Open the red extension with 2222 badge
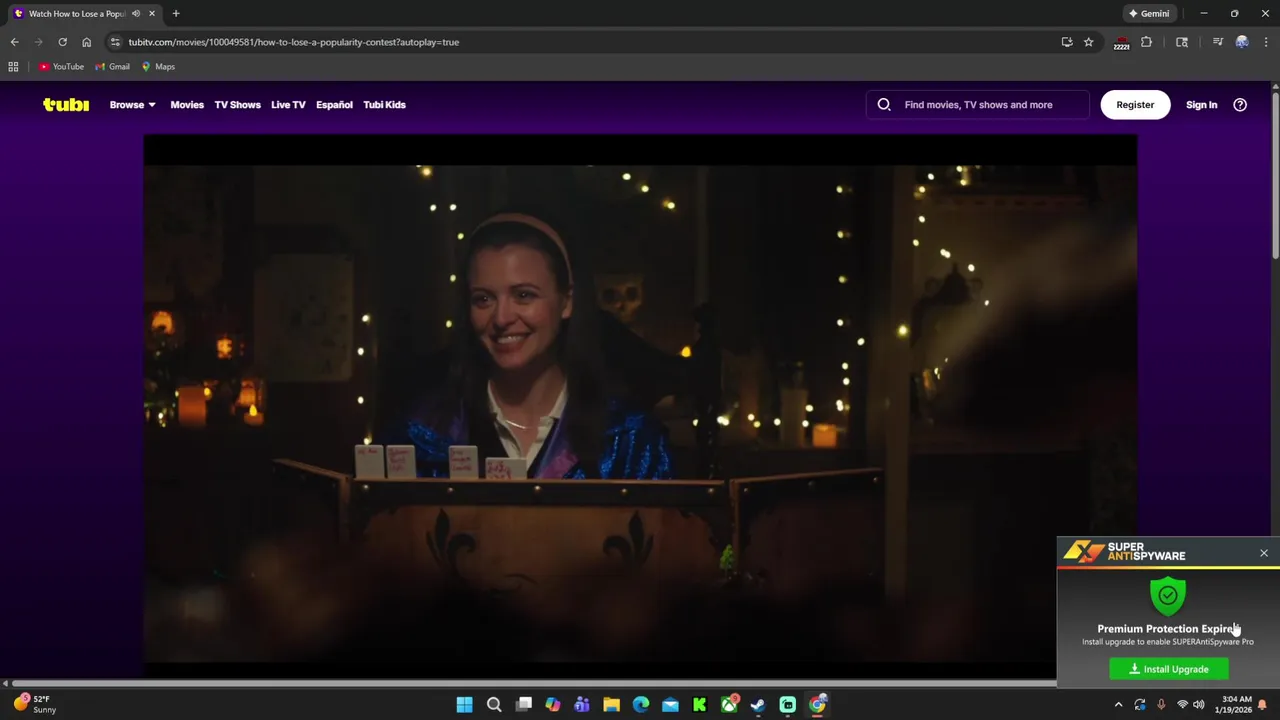This screenshot has height=720, width=1280. 1121,42
